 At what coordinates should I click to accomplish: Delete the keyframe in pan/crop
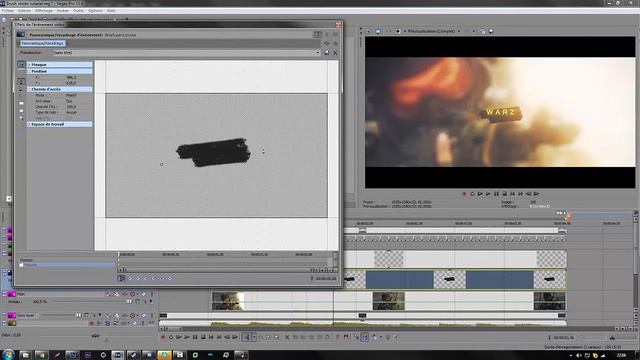(170, 278)
